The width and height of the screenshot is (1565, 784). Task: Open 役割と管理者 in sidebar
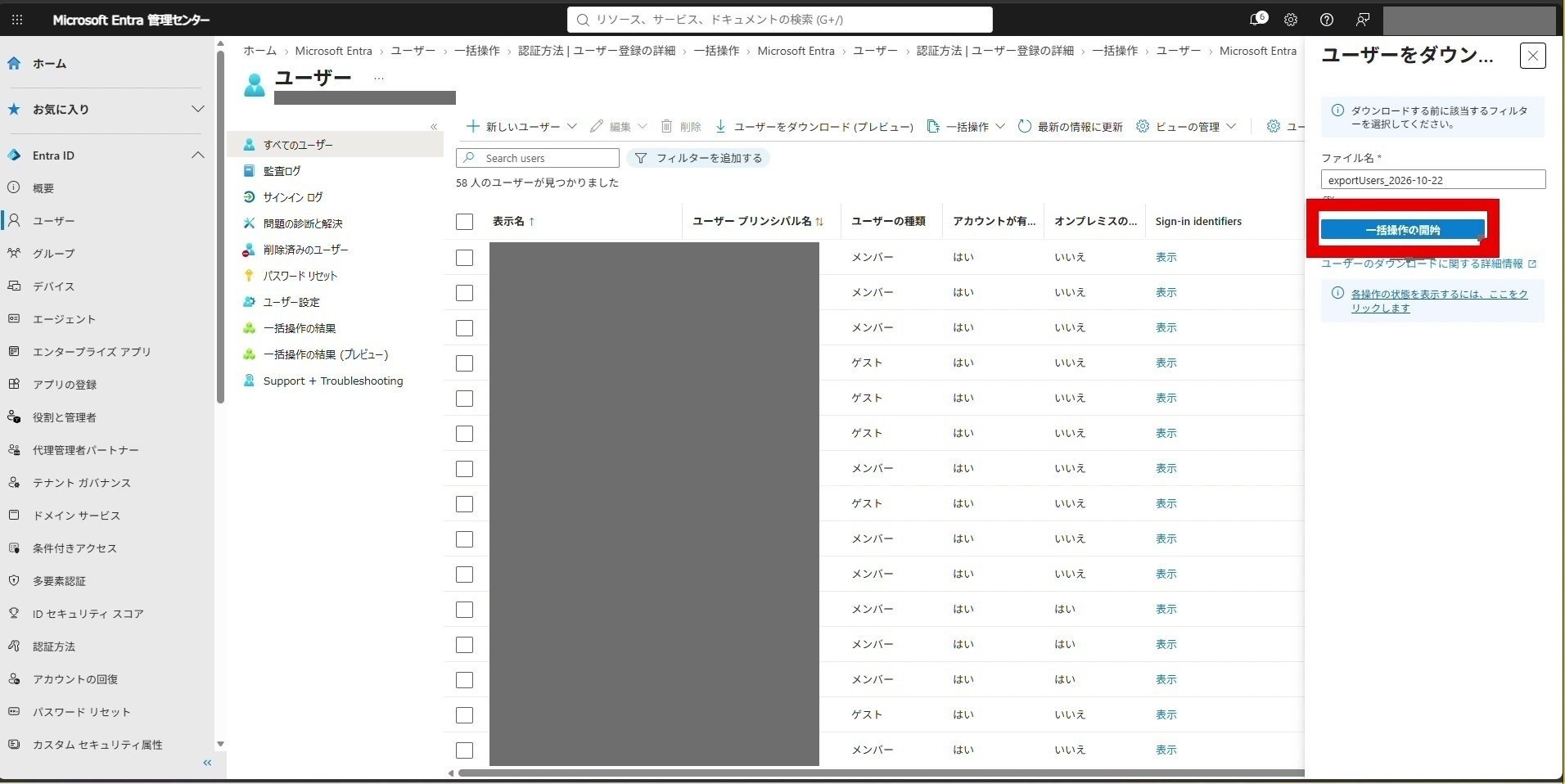click(65, 417)
